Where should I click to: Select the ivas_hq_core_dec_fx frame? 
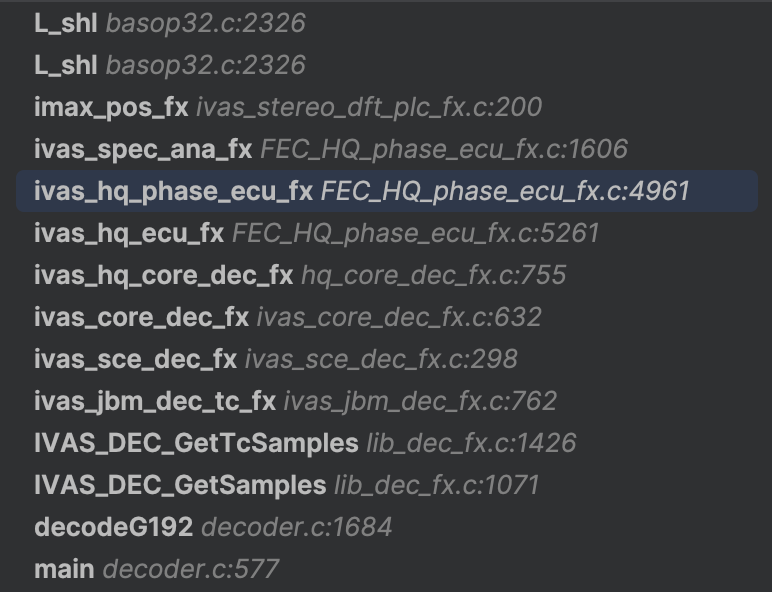164,275
